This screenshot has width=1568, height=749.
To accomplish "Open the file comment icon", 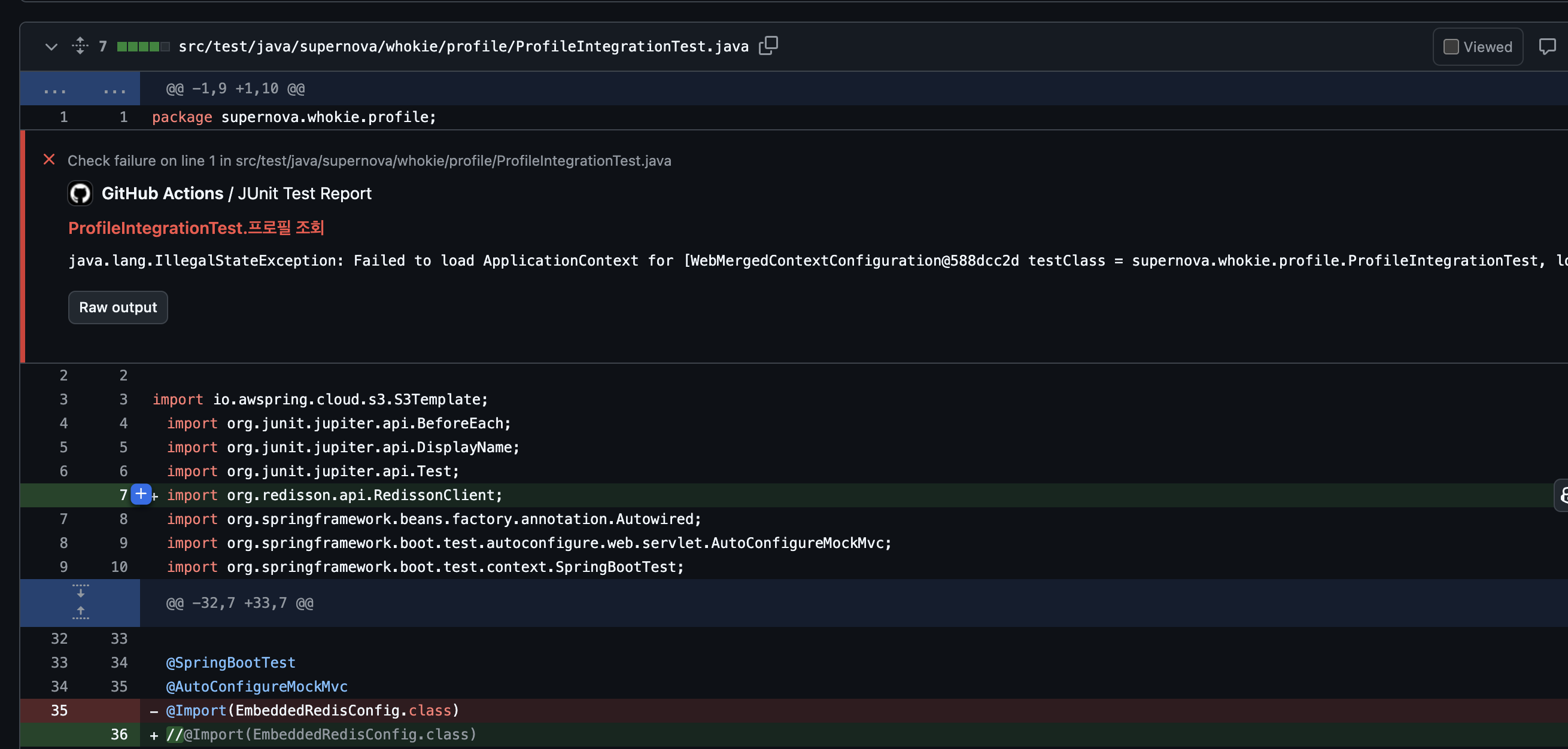I will 1546,47.
